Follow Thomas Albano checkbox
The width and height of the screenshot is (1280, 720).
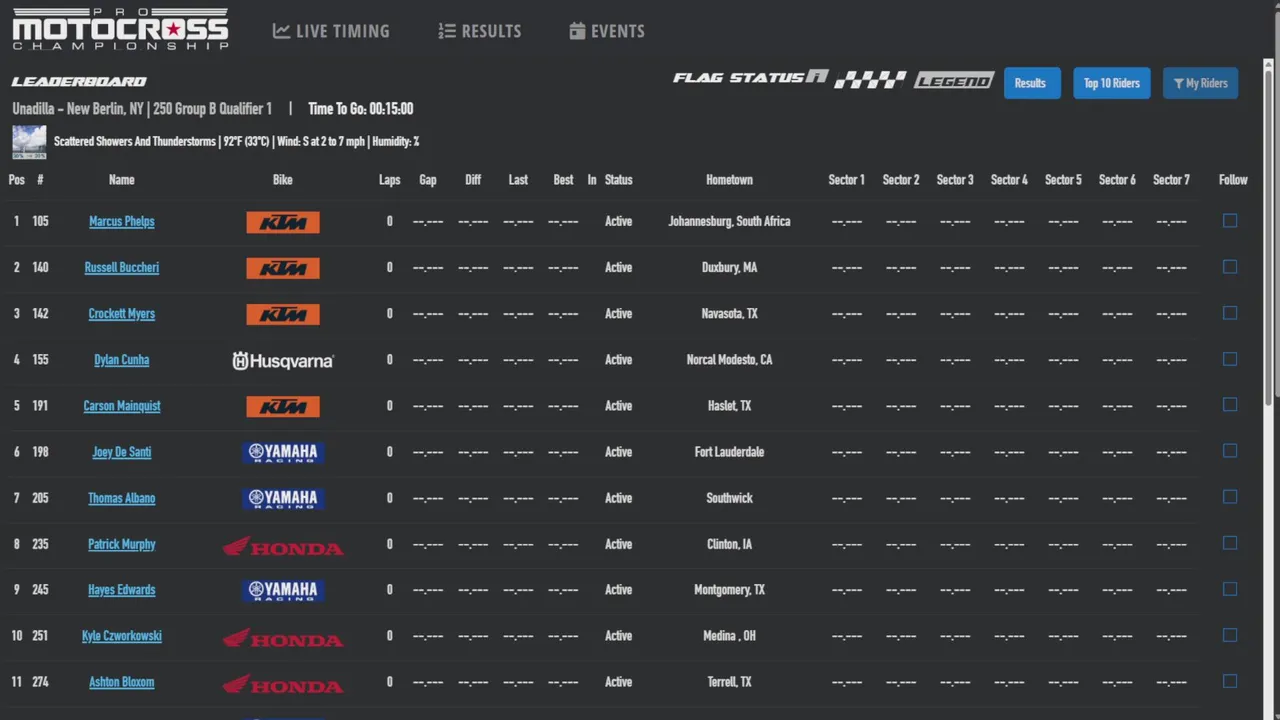[x=1230, y=497]
